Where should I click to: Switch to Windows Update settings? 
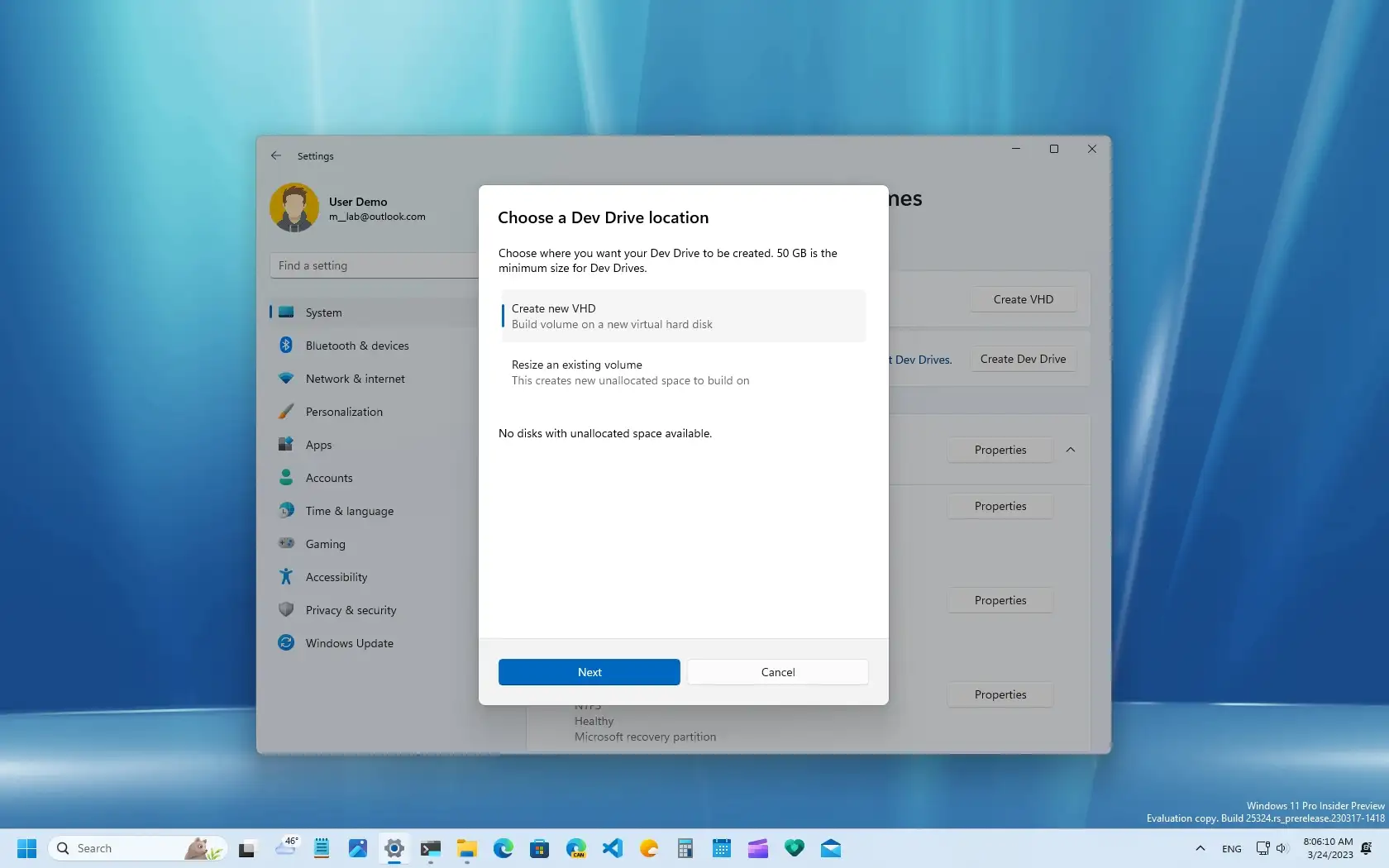pos(348,643)
